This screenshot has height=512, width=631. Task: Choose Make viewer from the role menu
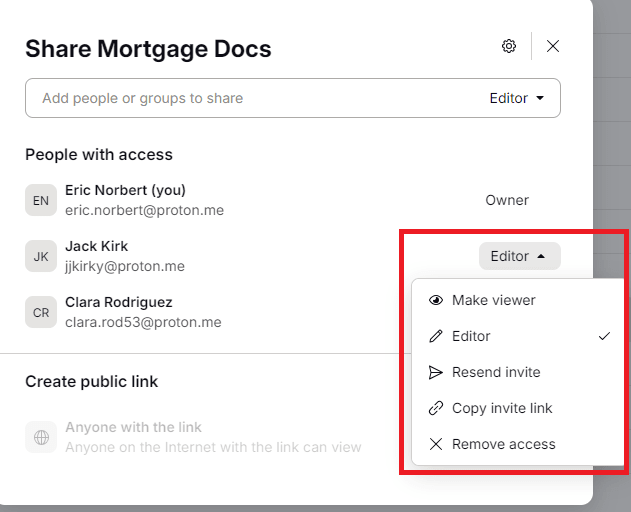point(519,300)
